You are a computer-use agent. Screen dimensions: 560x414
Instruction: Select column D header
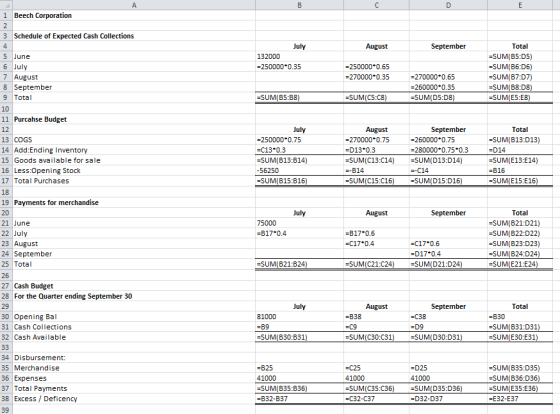[448, 5]
